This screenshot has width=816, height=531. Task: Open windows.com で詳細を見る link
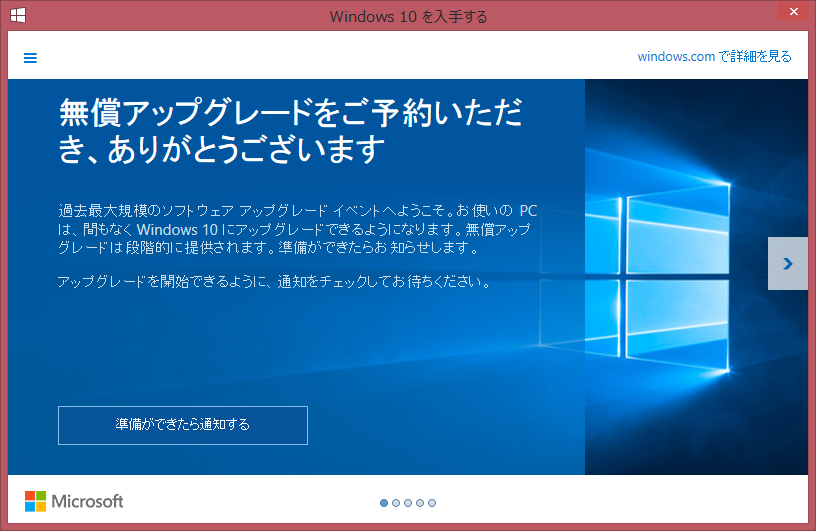714,56
